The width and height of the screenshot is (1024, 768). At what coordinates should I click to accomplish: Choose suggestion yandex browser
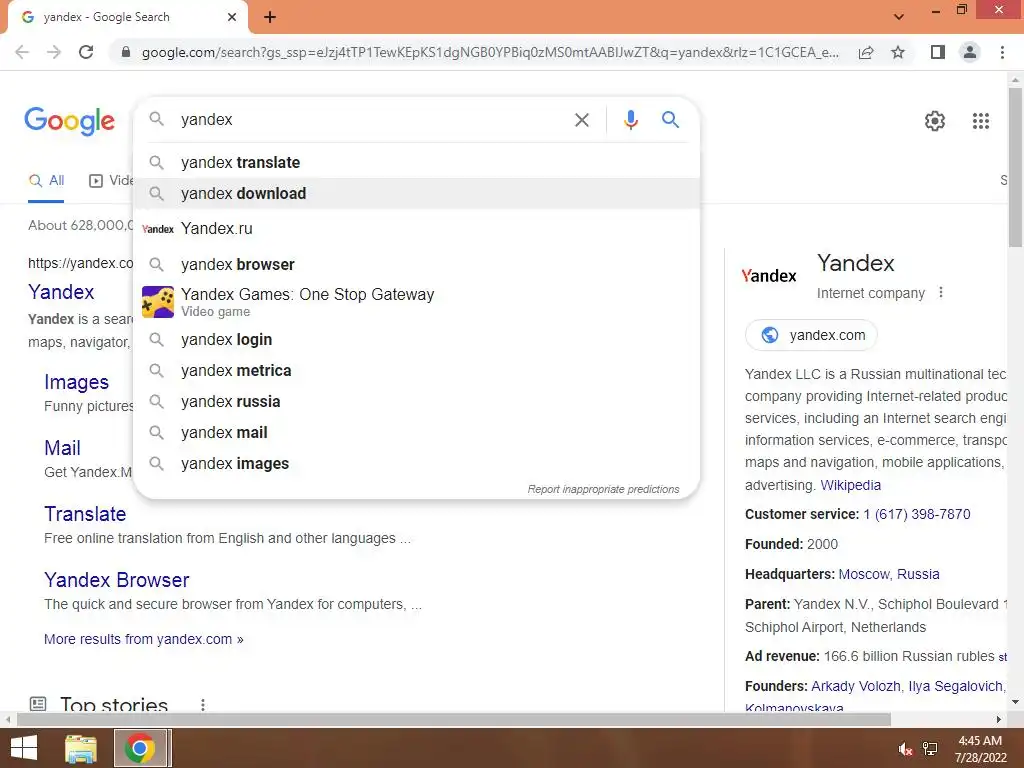(x=416, y=264)
